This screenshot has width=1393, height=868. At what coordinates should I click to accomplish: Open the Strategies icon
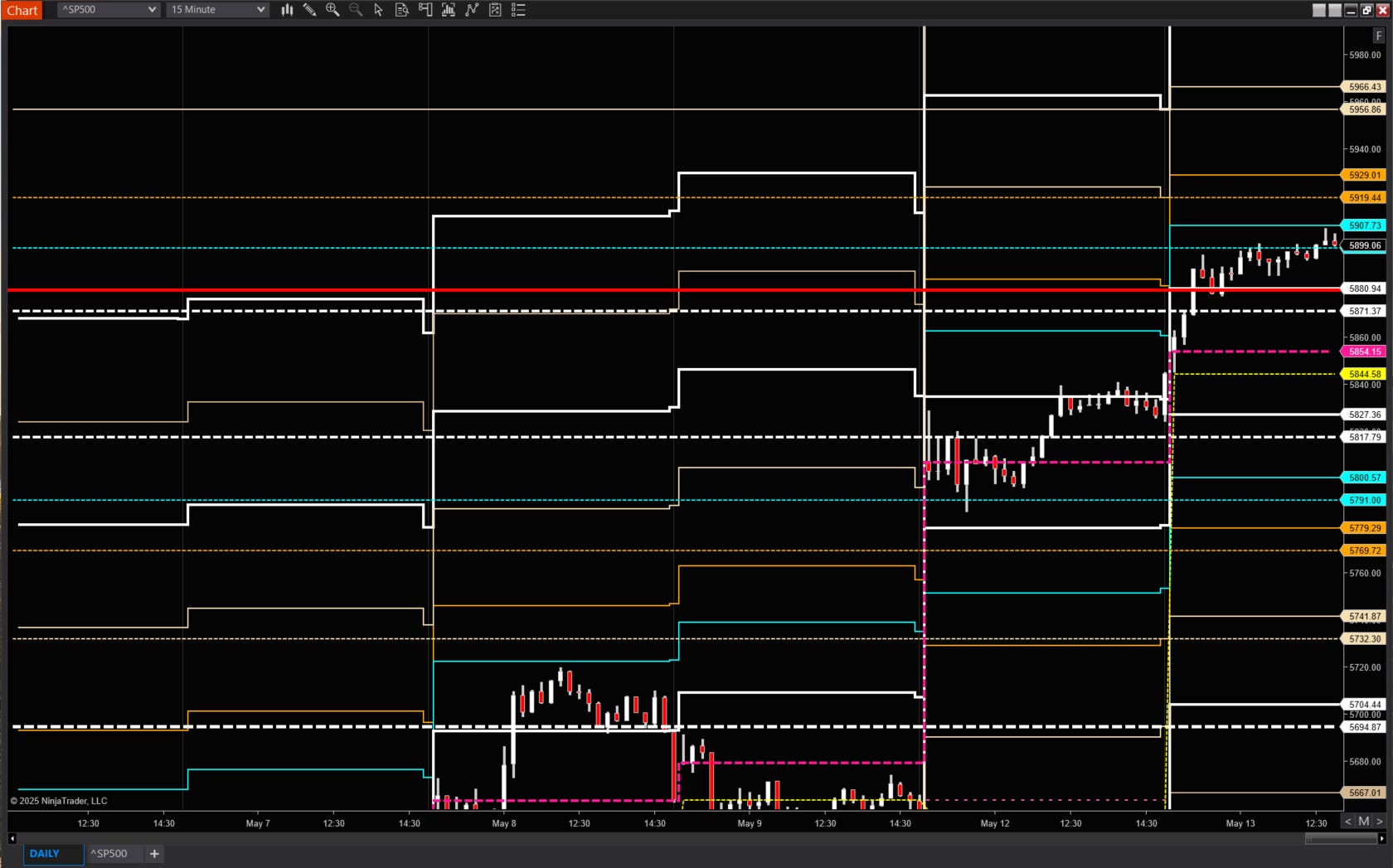(472, 10)
